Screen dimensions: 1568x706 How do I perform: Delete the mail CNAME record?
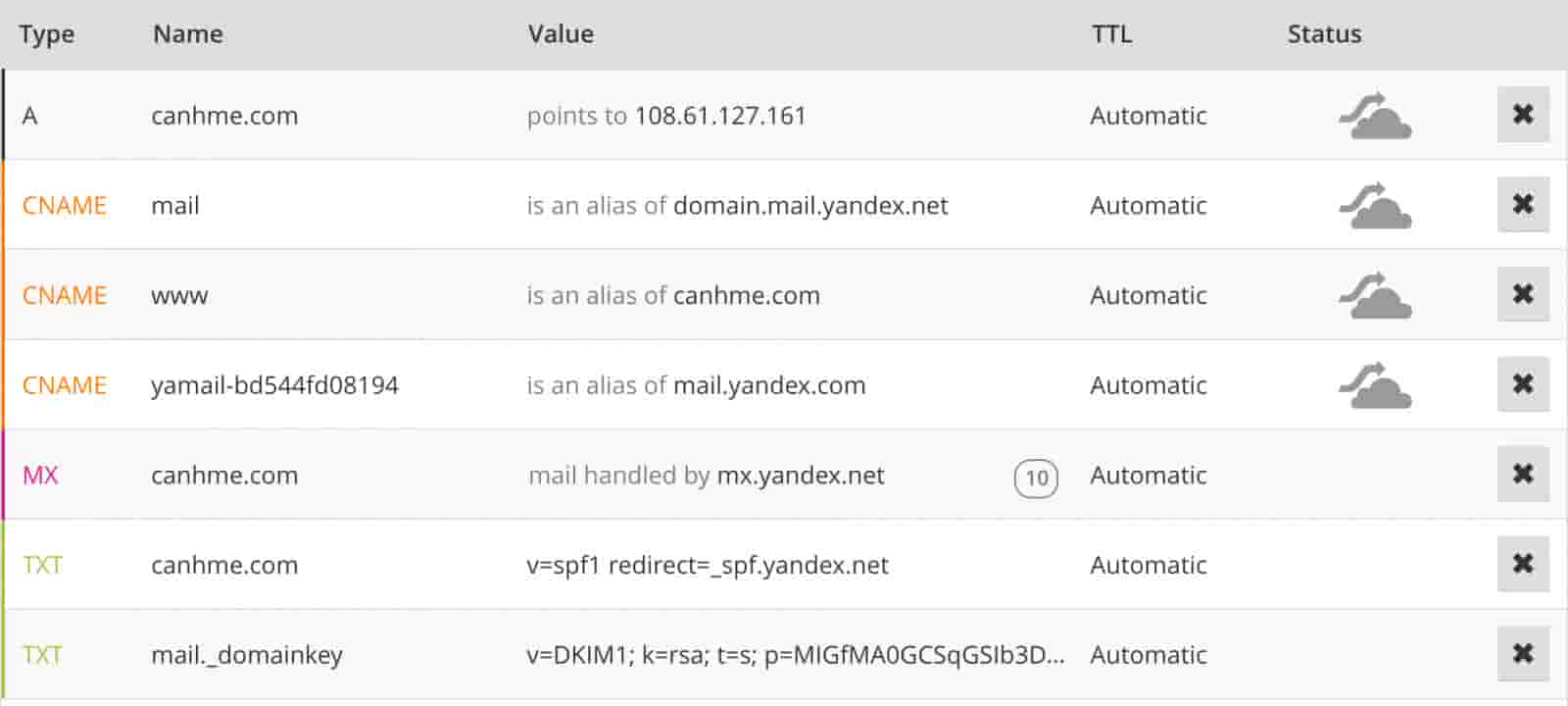tap(1523, 204)
